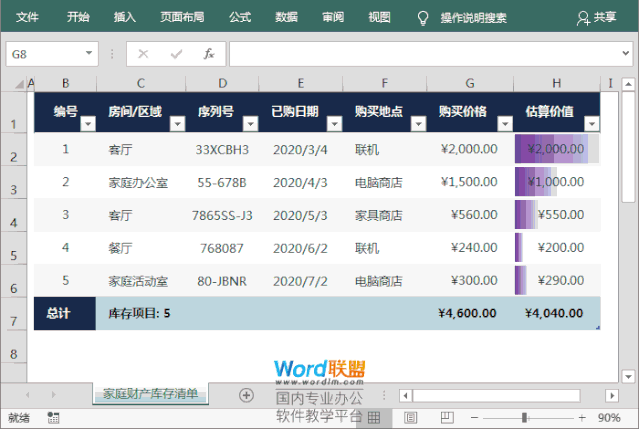Click the total ¥4,600.00 cell
The height and width of the screenshot is (429, 639).
click(x=470, y=313)
